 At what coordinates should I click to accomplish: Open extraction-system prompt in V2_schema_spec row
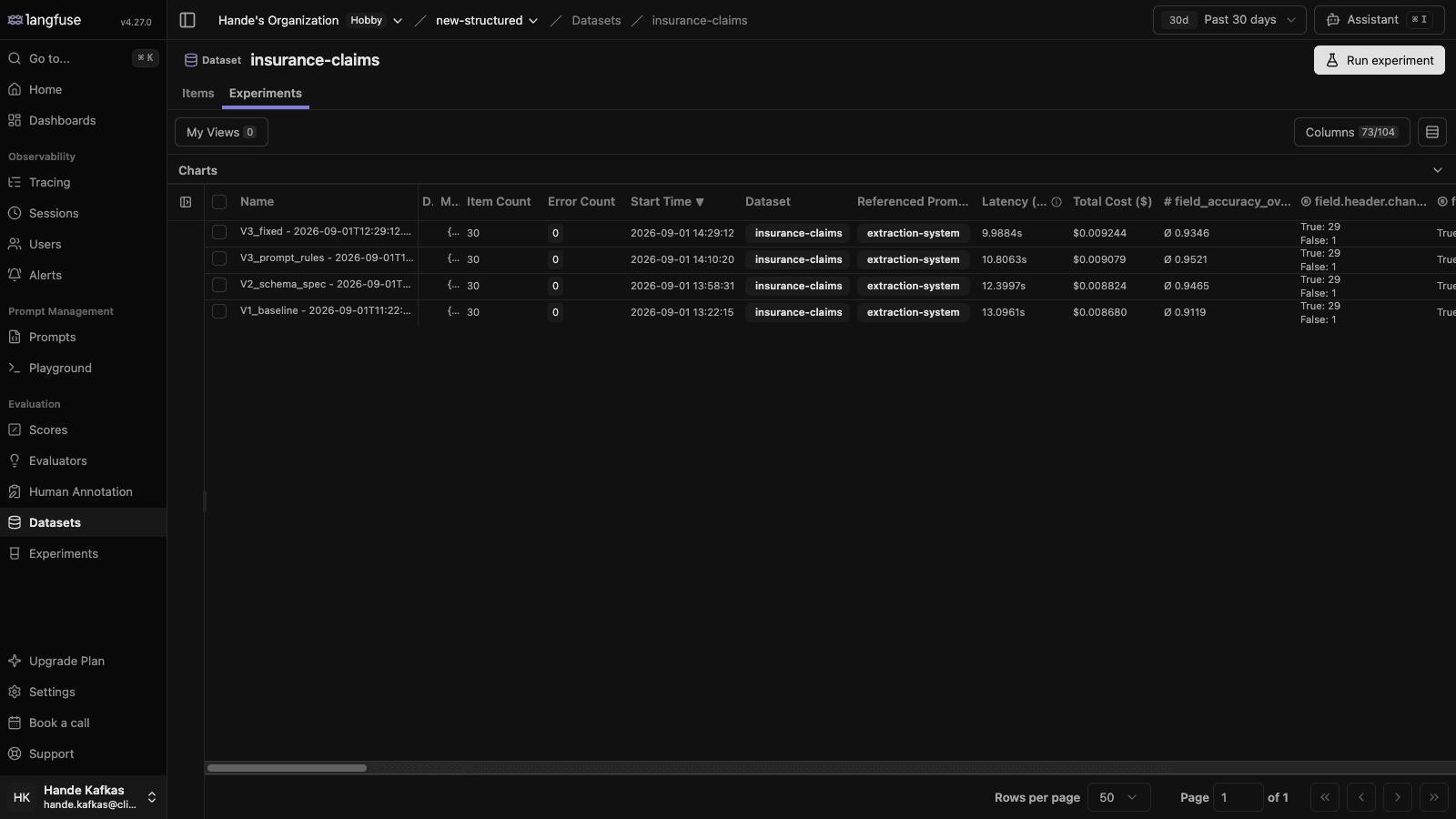[913, 286]
